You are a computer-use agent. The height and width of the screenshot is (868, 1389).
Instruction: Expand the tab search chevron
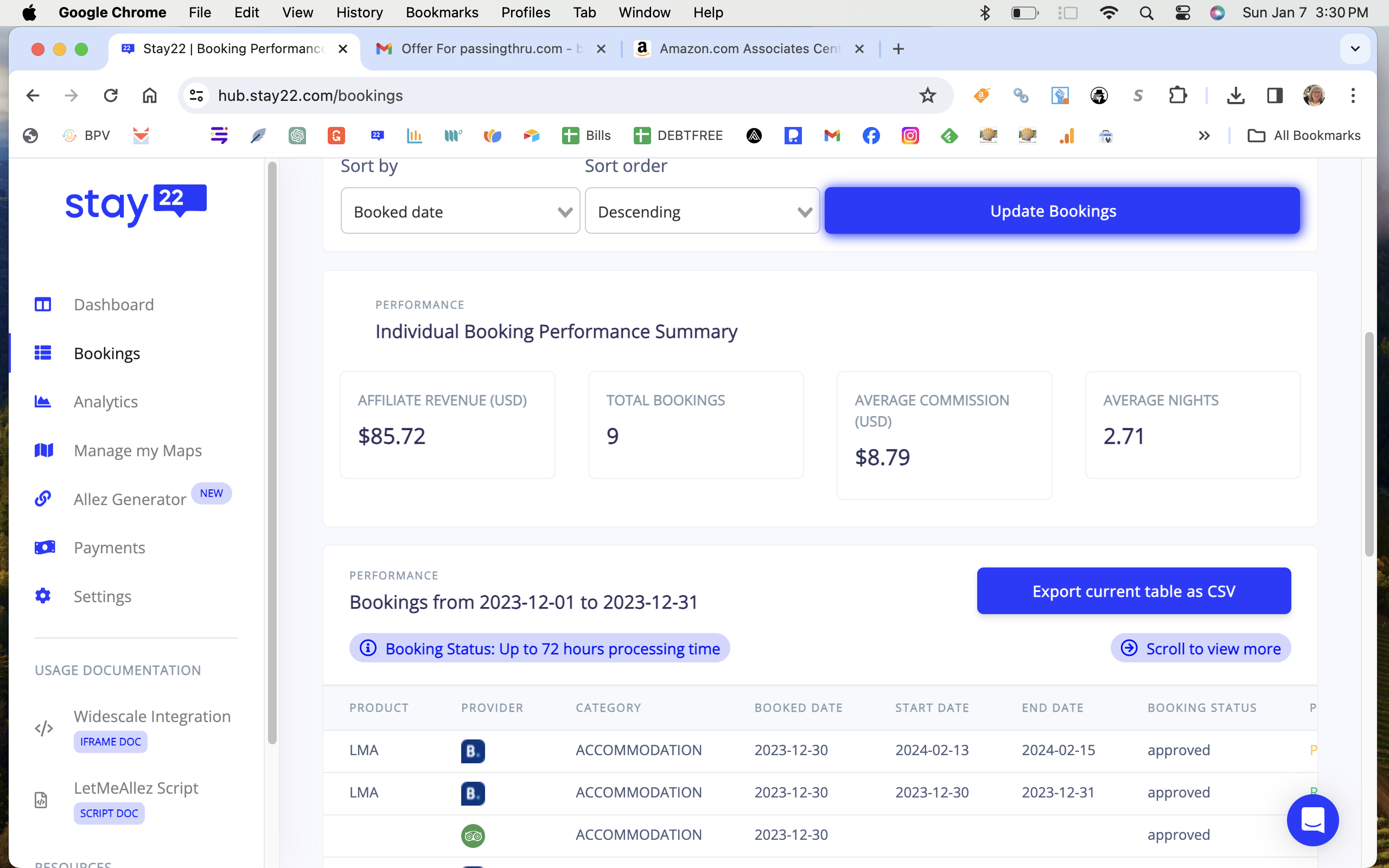1355,49
